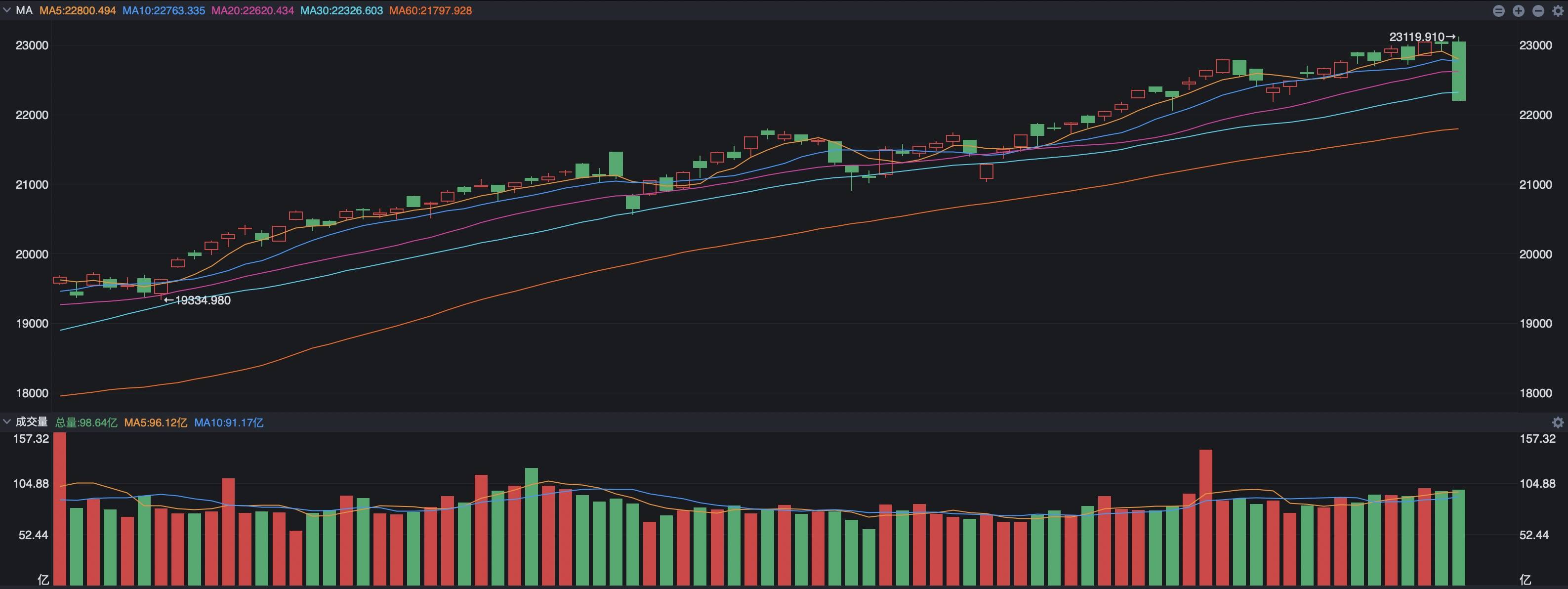
Task: Select the MA5 legend value
Action: pyautogui.click(x=77, y=10)
